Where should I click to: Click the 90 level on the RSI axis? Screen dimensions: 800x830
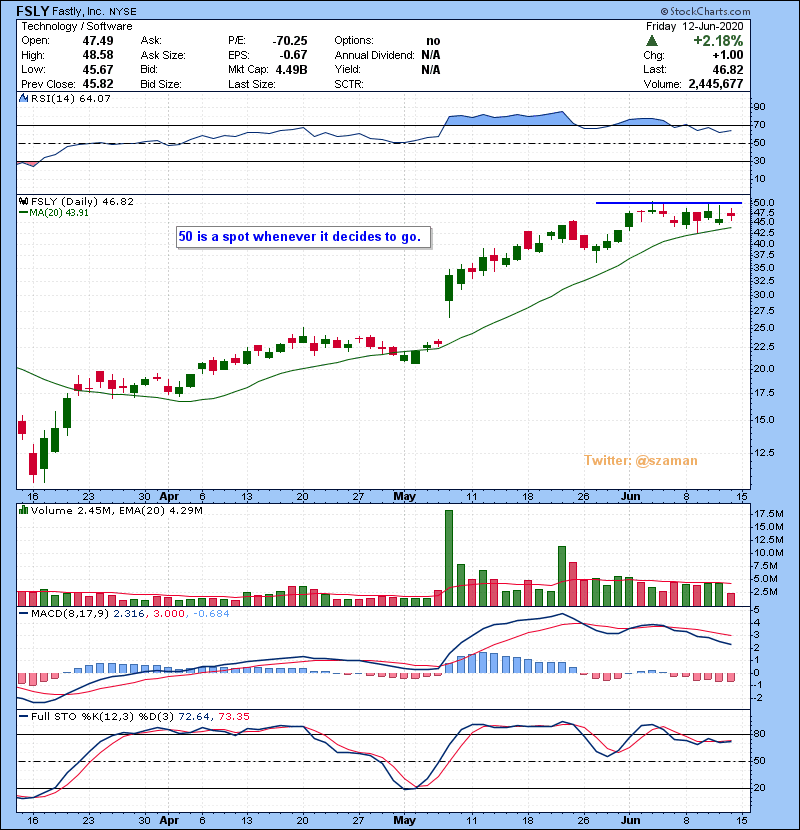(759, 106)
